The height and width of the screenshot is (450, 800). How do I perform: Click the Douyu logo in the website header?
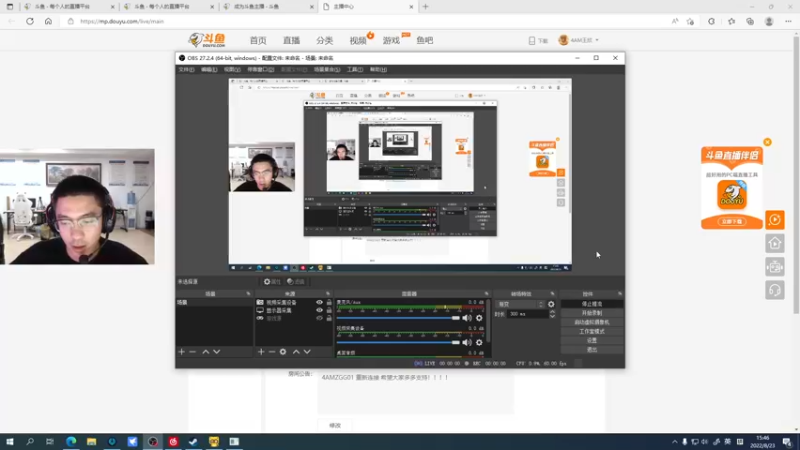[207, 40]
